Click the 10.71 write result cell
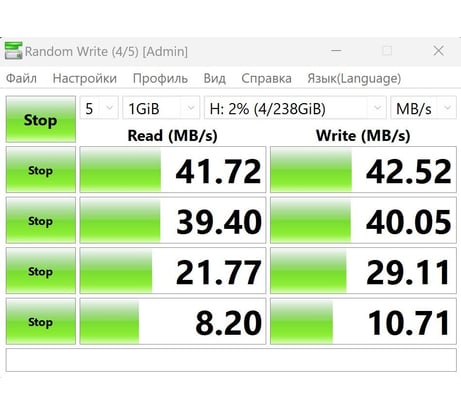This screenshot has height=415, width=461. (x=363, y=321)
